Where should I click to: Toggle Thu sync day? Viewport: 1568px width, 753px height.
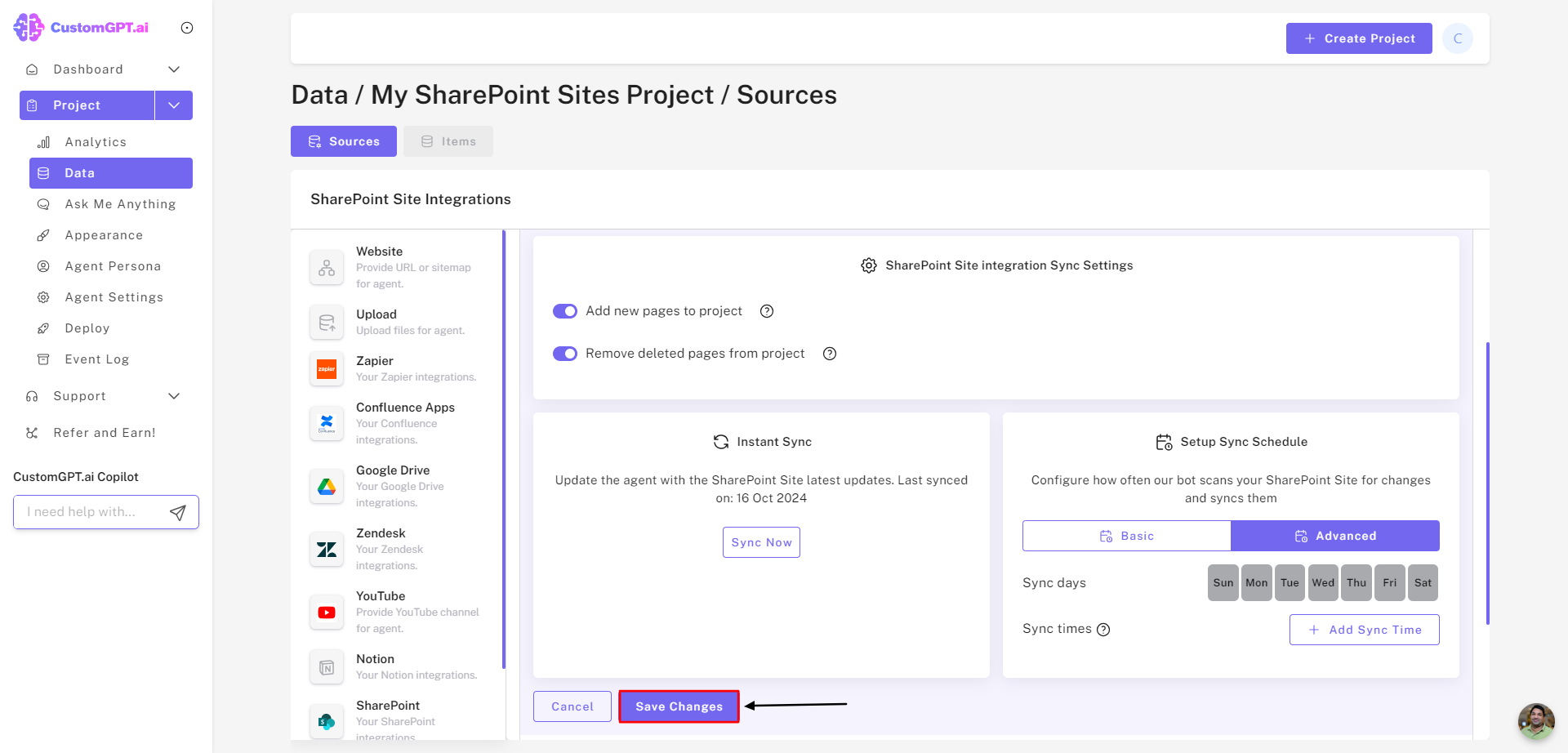pos(1356,583)
